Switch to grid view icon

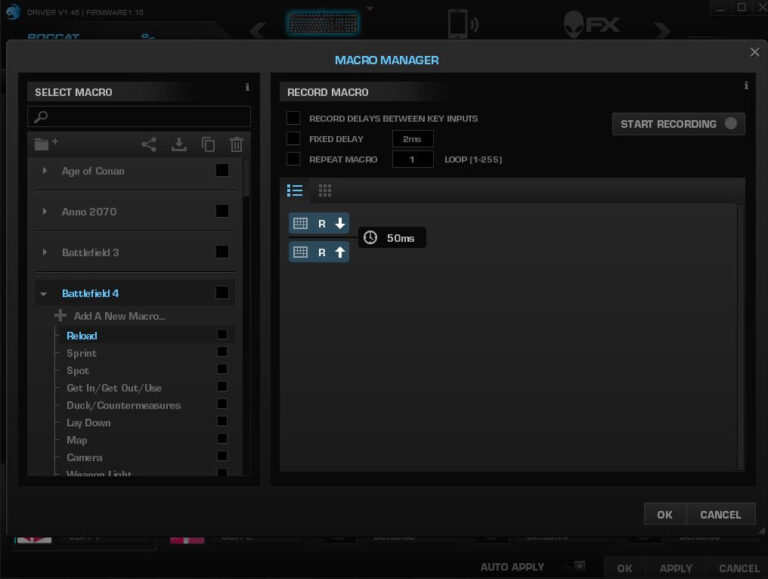pos(325,191)
